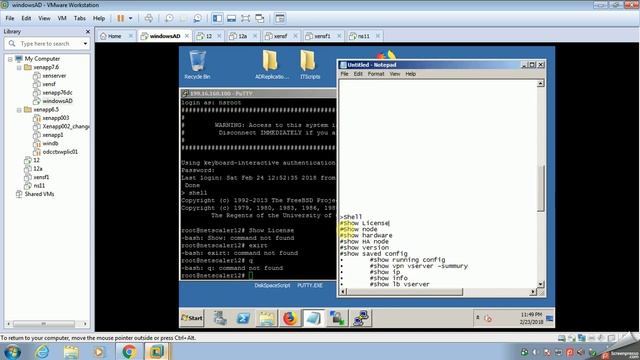This screenshot has height=360, width=640.
Task: Click Notepad scroll right arrow
Action: [x=533, y=292]
